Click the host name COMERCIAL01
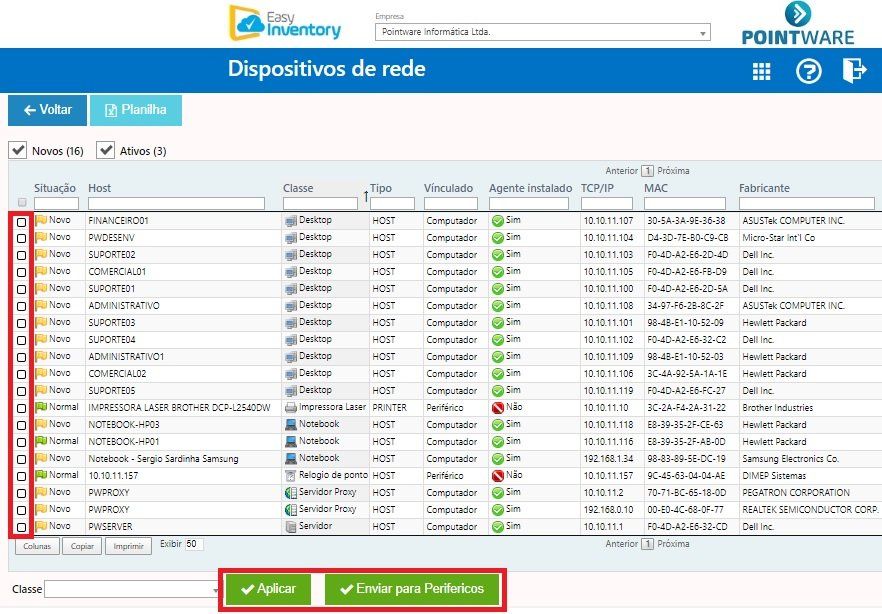The height and width of the screenshot is (614, 882). pyautogui.click(x=117, y=272)
